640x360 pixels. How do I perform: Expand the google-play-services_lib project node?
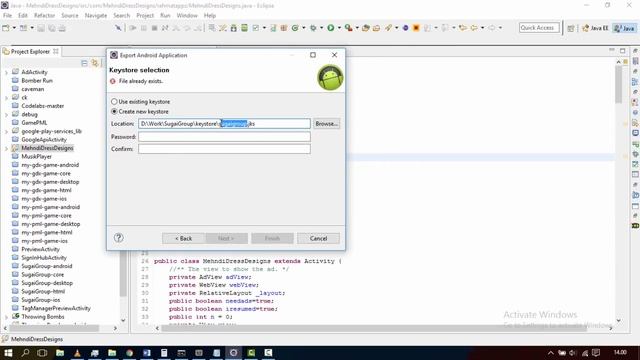coord(6,131)
